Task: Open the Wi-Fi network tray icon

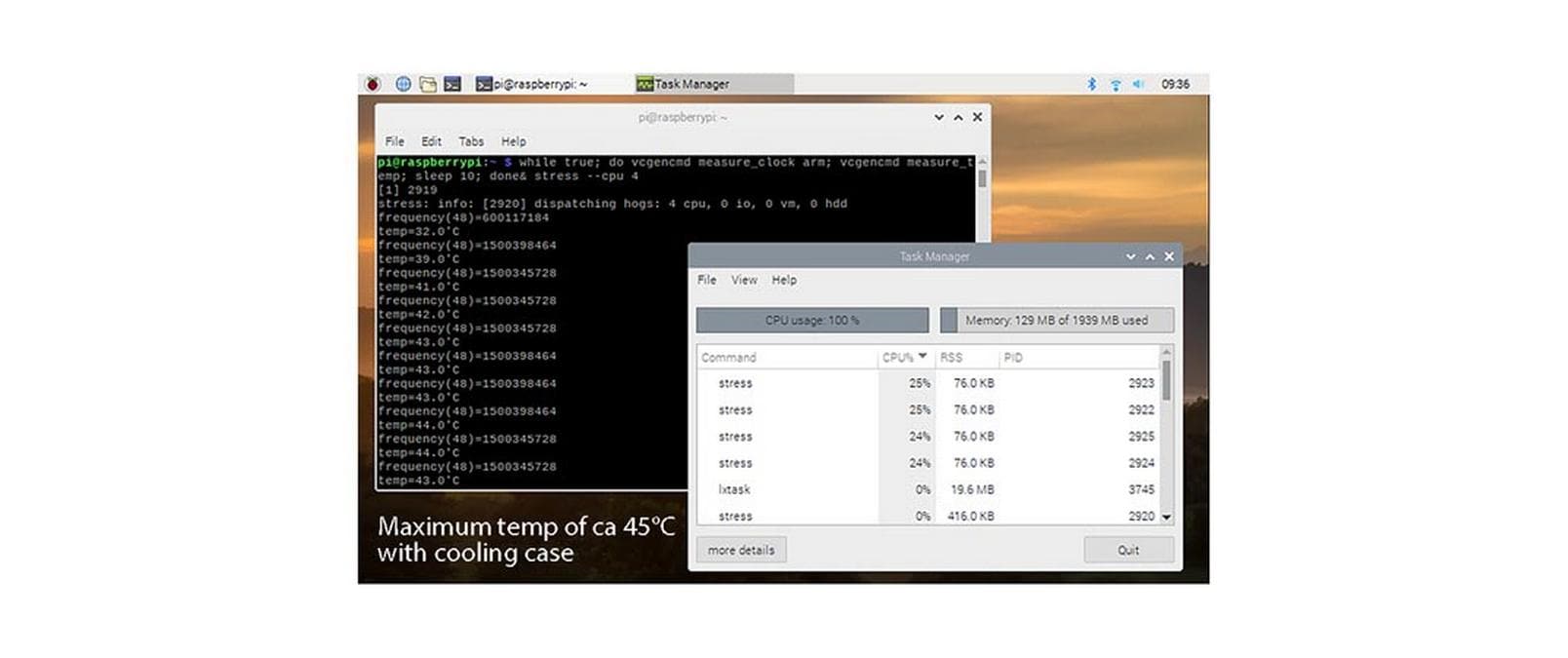Action: pos(1116,85)
